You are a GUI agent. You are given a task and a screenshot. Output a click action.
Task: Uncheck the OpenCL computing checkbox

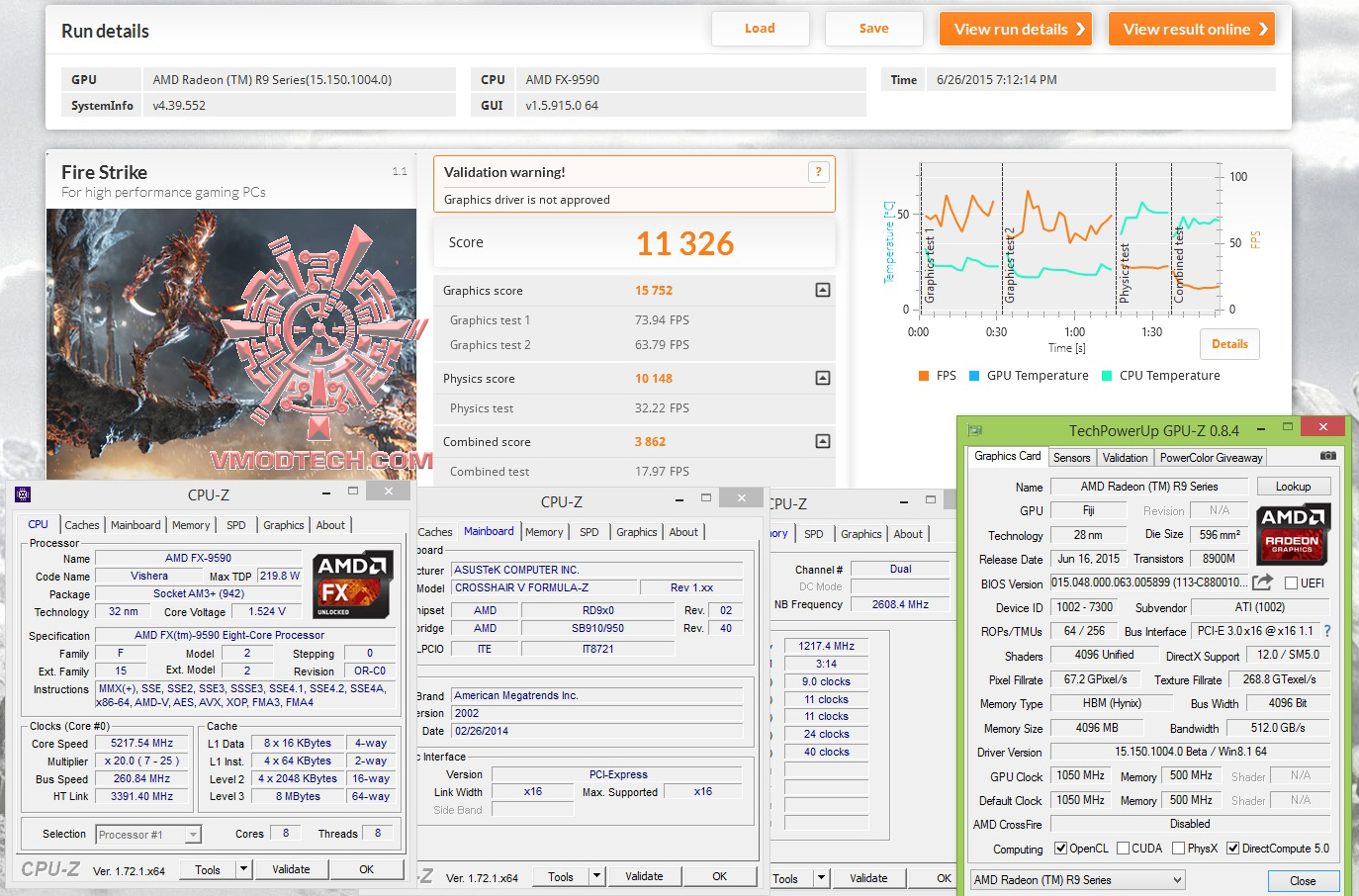coord(1060,849)
